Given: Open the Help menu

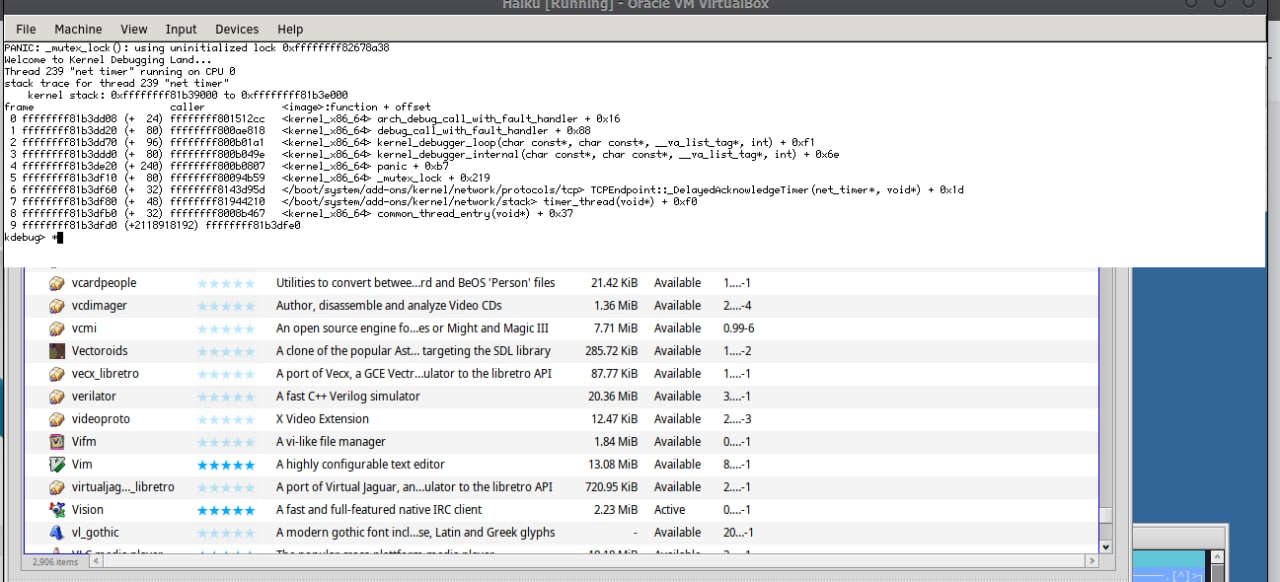Looking at the screenshot, I should point(290,29).
